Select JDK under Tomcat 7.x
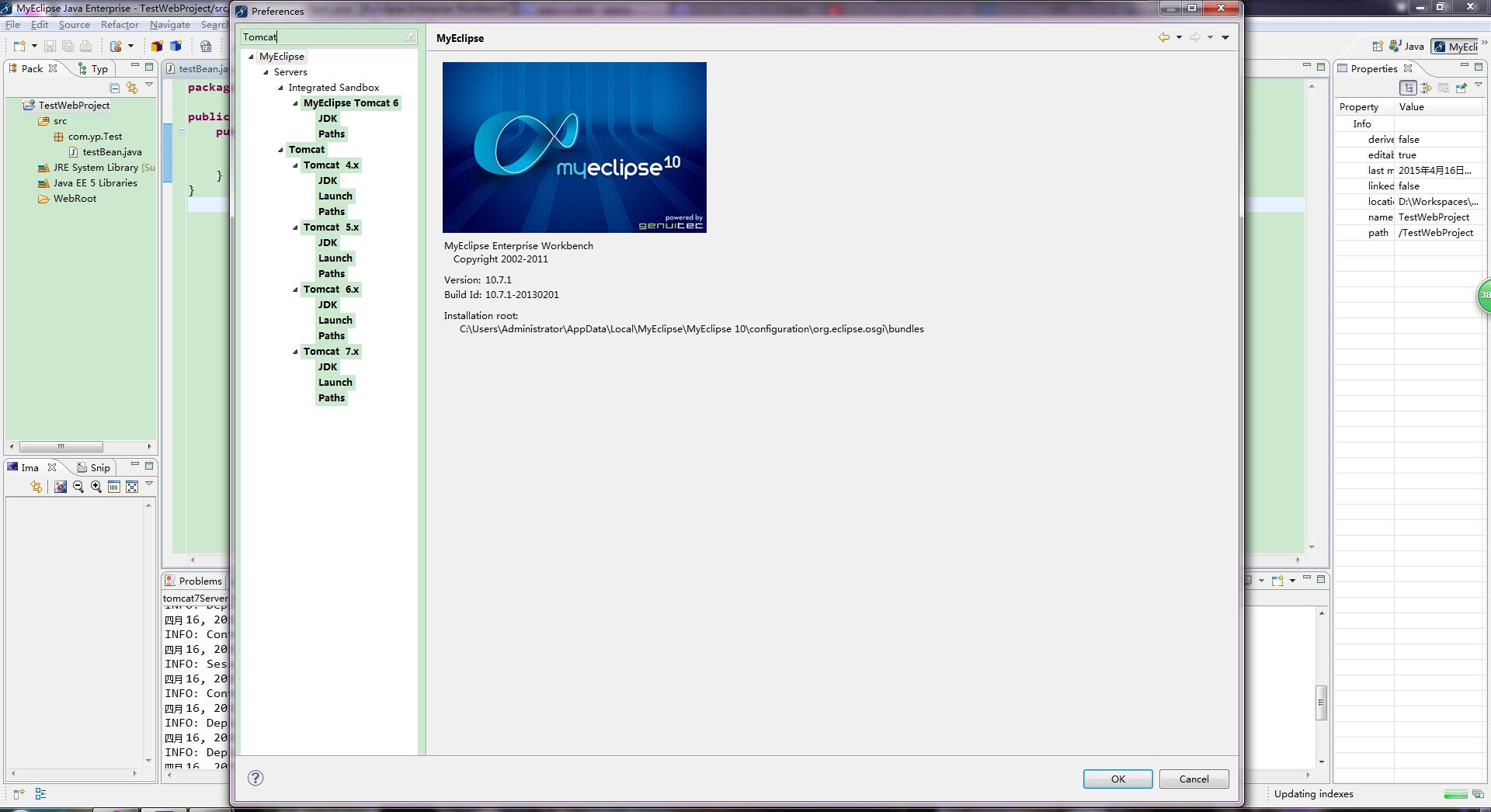Image resolution: width=1491 pixels, height=812 pixels. pyautogui.click(x=327, y=367)
